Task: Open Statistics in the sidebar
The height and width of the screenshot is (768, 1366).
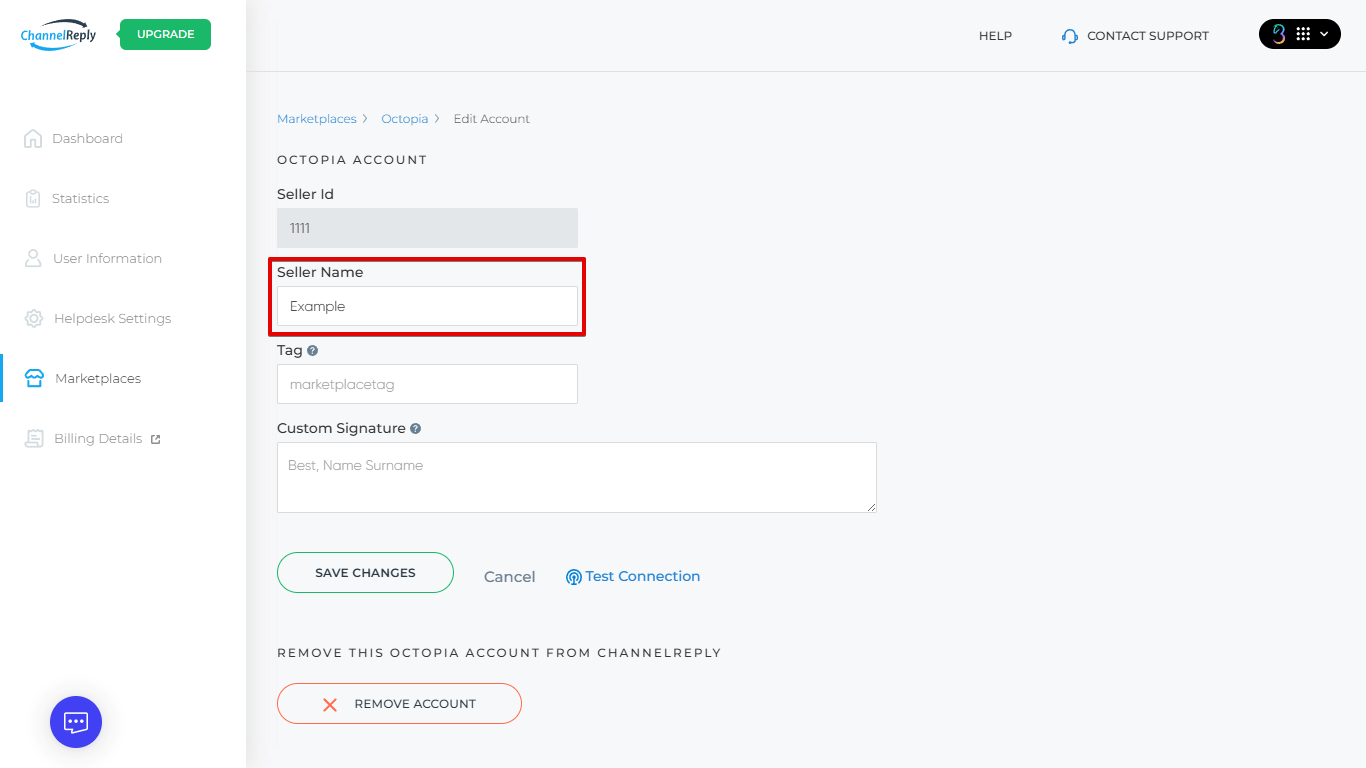Action: coord(80,198)
